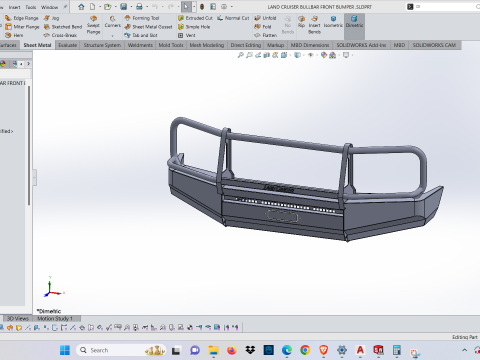Open the Window menu
The height and width of the screenshot is (360, 480).
point(49,7)
